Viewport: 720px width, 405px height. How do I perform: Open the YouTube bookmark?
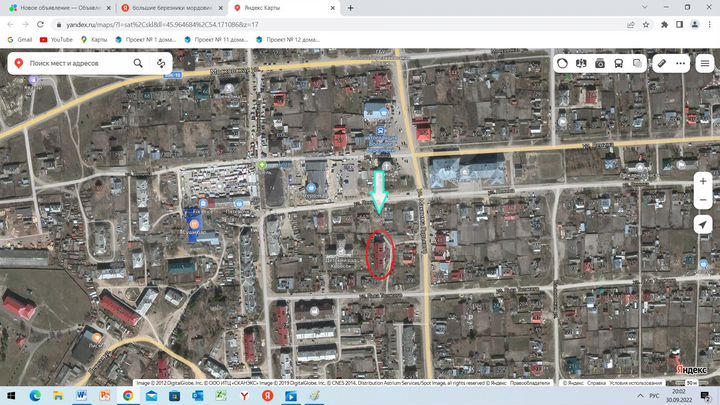(56, 39)
